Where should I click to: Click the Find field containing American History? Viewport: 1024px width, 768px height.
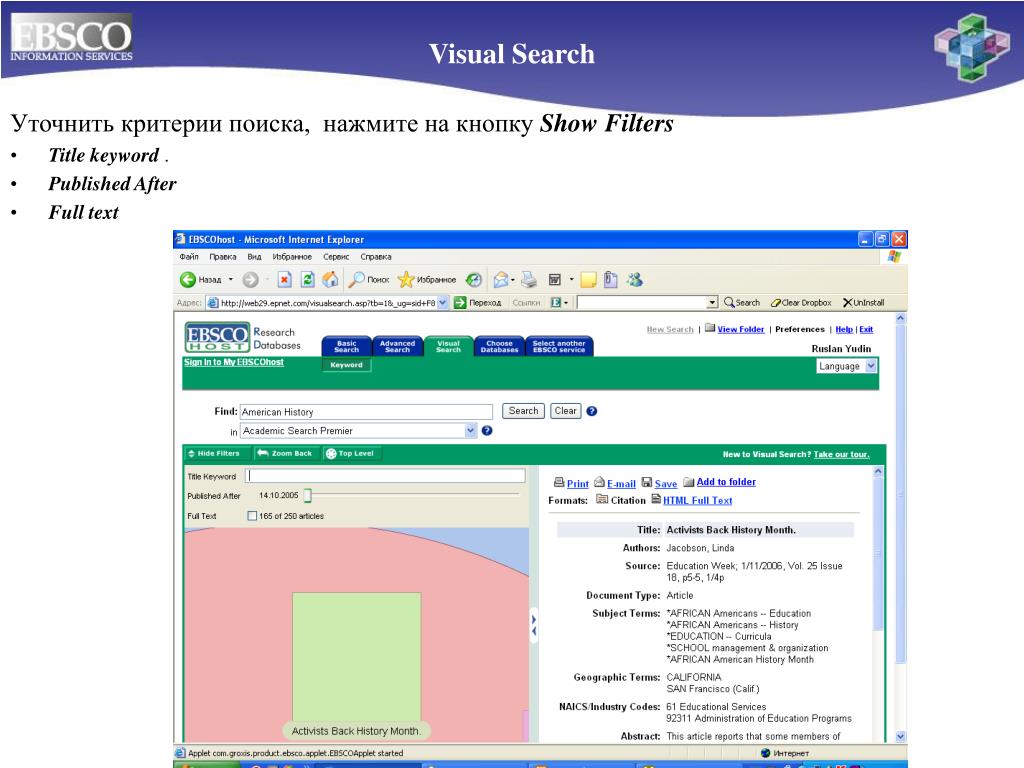(366, 411)
